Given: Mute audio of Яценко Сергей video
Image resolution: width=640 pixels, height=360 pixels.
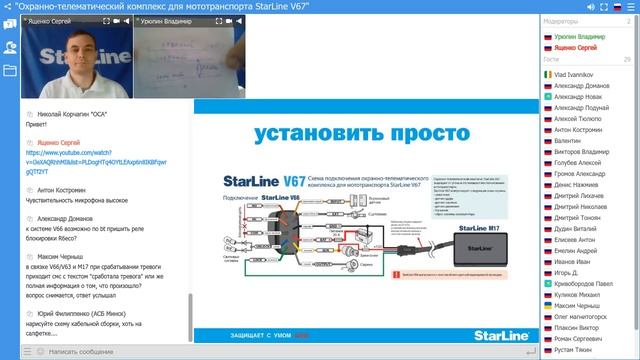Looking at the screenshot, I should tap(127, 21).
